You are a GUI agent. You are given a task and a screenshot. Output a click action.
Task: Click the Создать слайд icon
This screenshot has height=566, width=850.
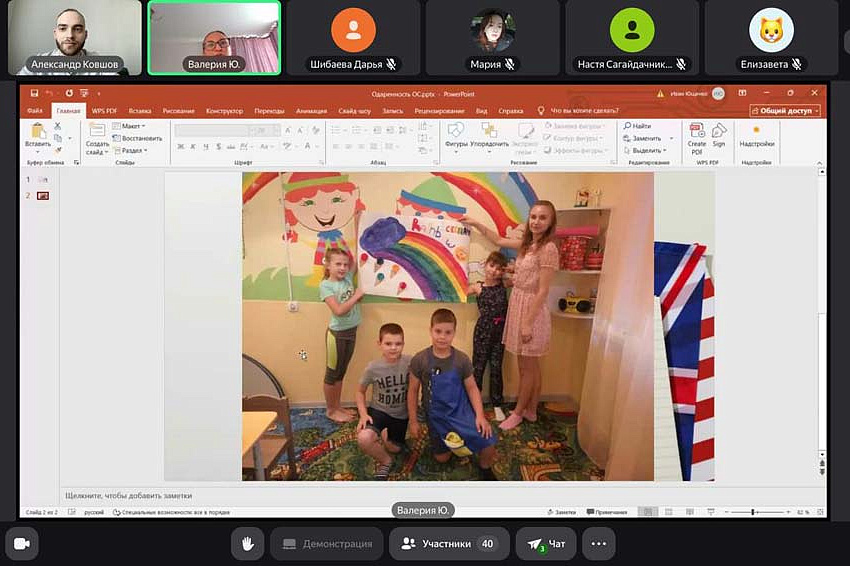97,138
